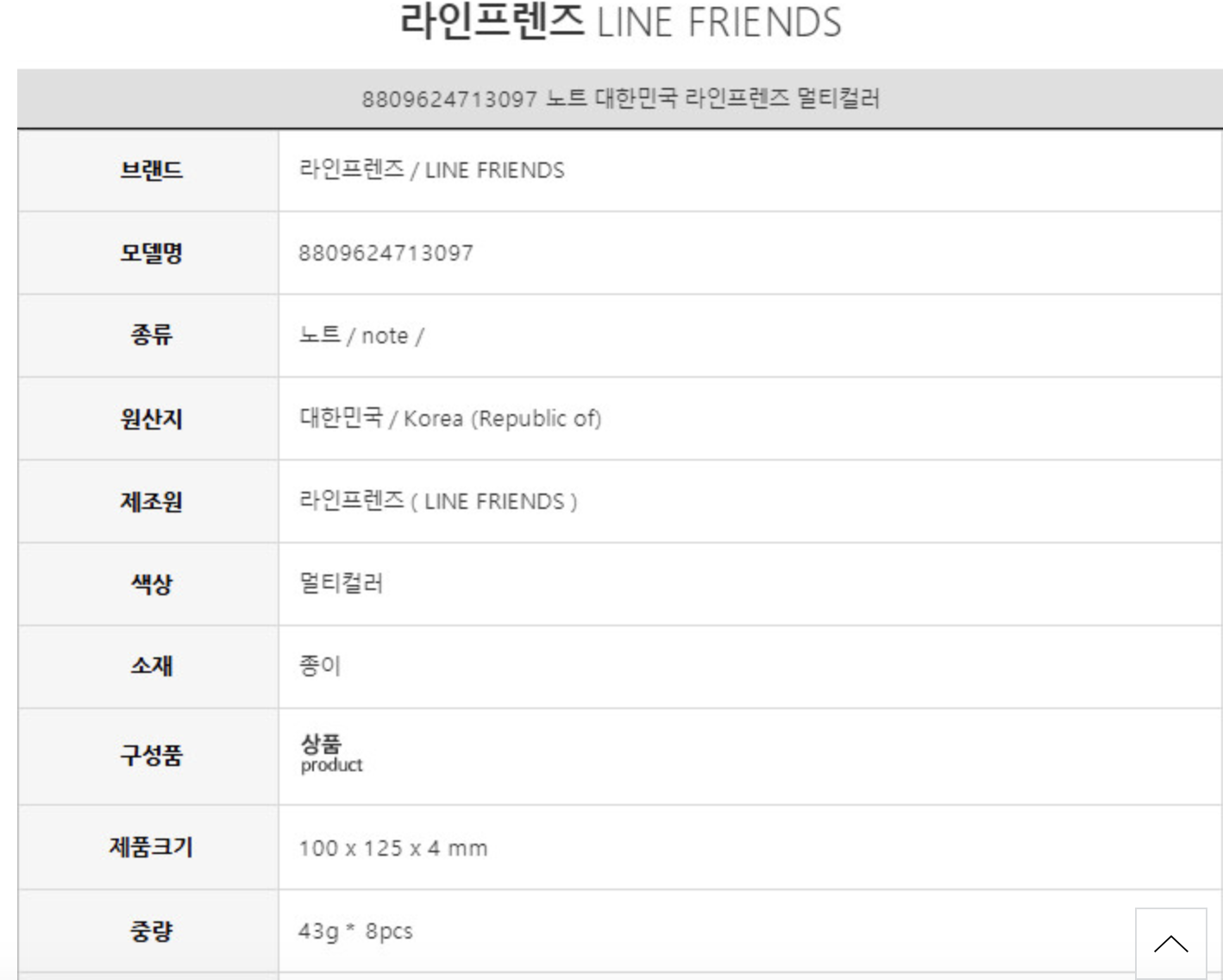Select the 색상 row label
This screenshot has width=1223, height=980.
[x=151, y=584]
